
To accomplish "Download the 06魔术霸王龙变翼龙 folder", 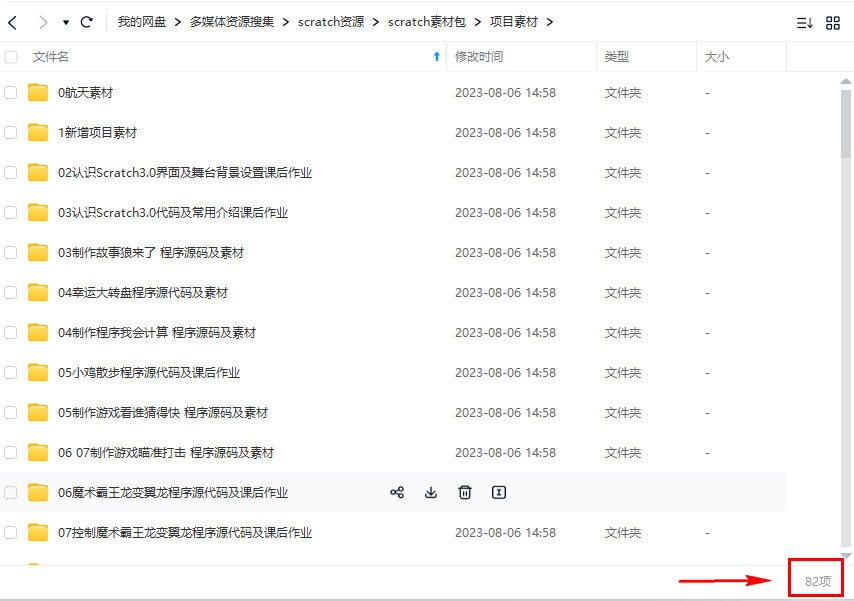I will 431,492.
